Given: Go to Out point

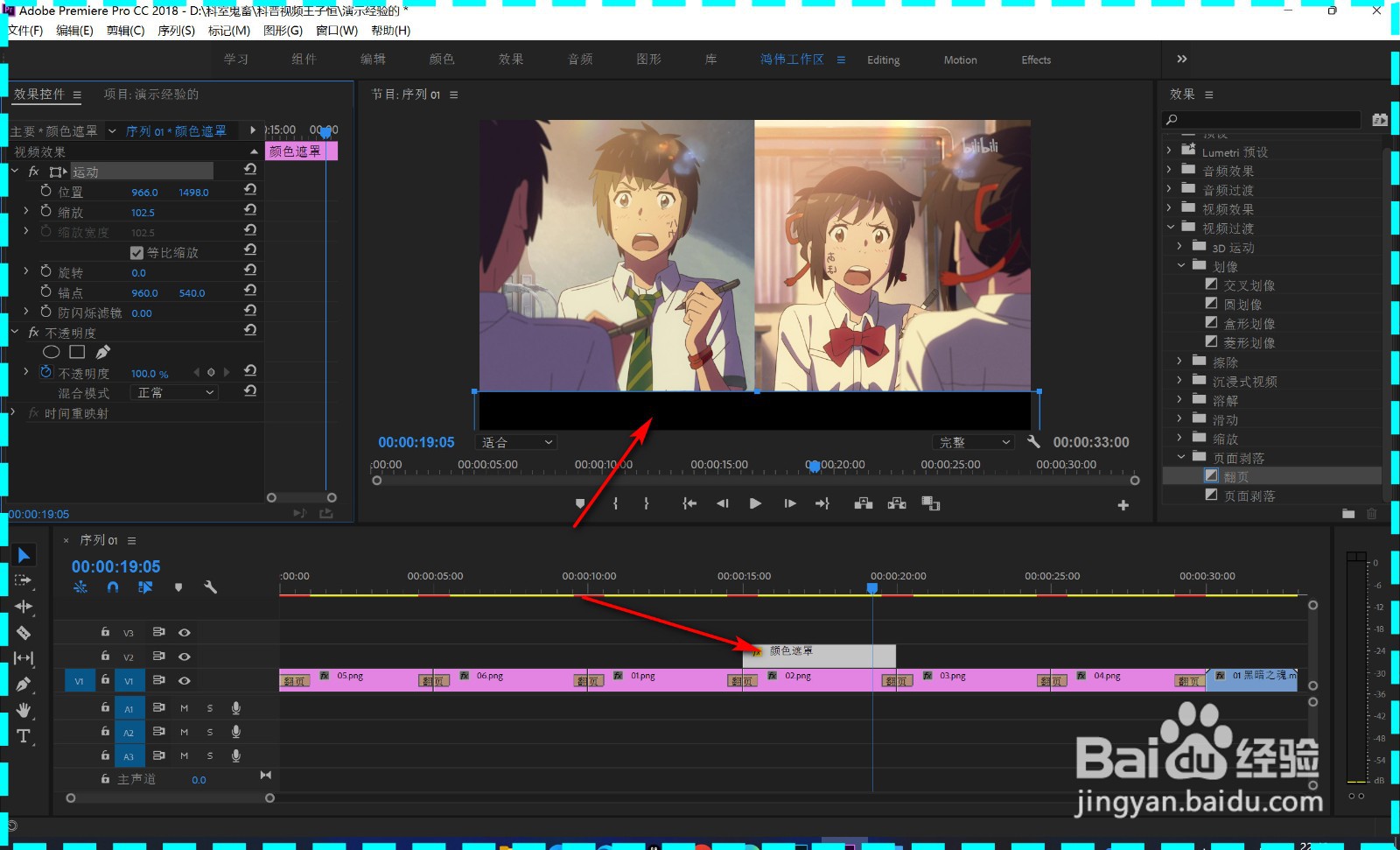Looking at the screenshot, I should (x=822, y=503).
